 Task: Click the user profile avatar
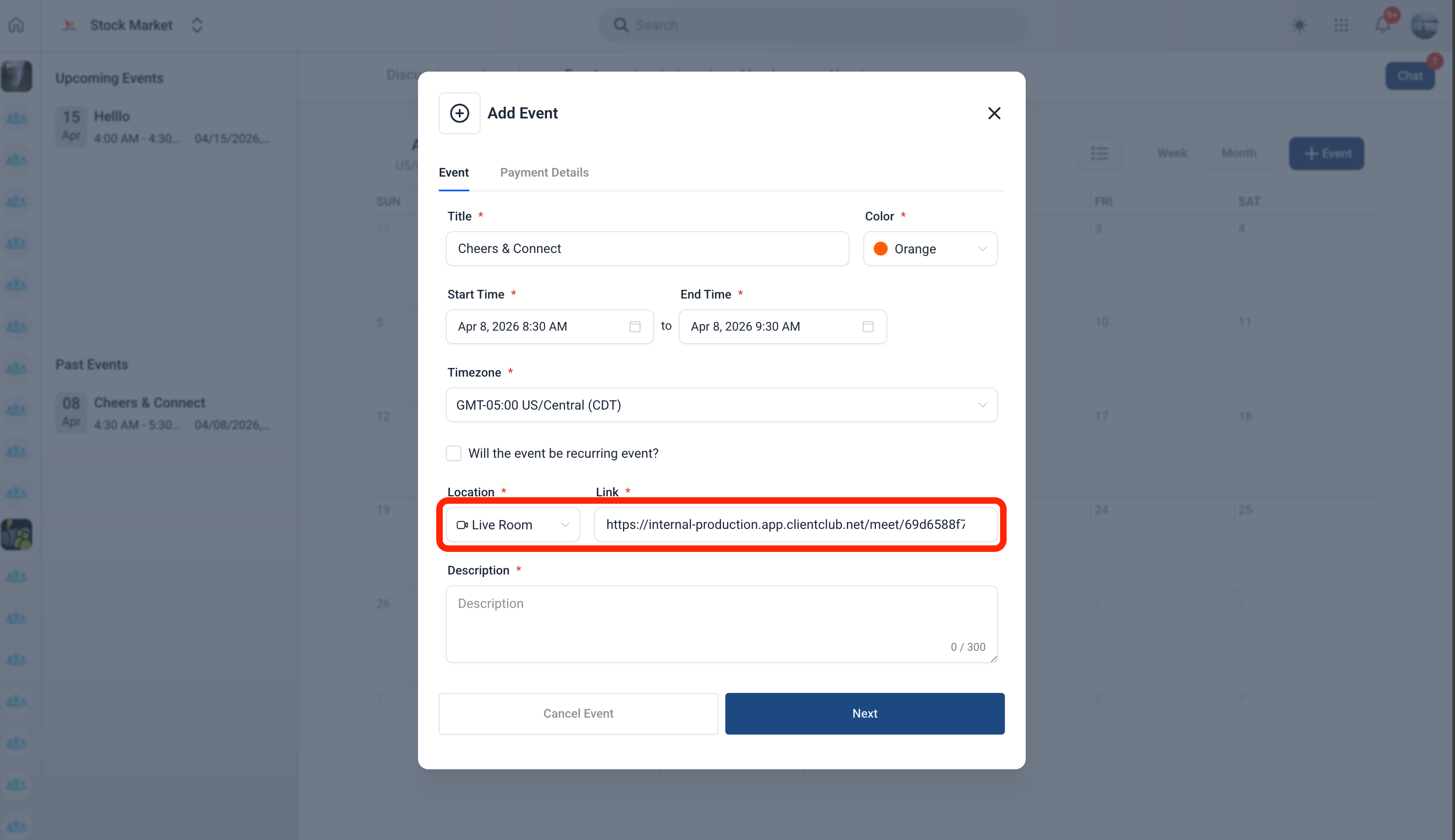1424,25
